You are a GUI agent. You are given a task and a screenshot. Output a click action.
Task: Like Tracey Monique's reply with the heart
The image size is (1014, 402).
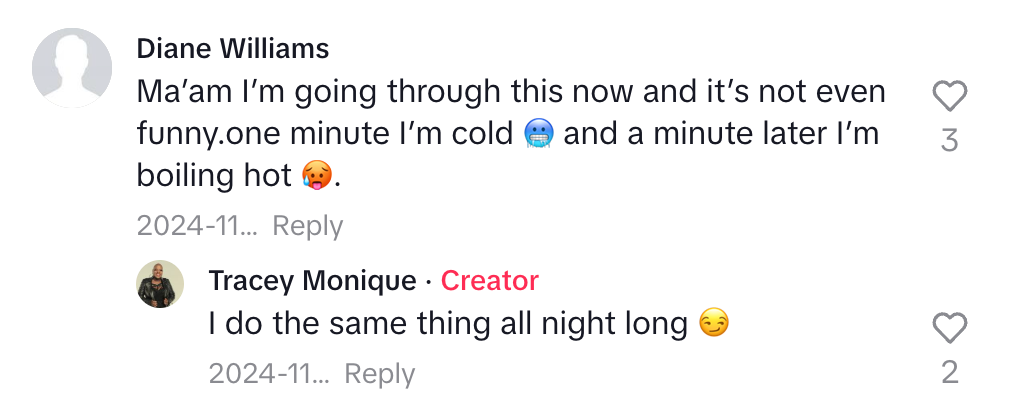[x=949, y=328]
